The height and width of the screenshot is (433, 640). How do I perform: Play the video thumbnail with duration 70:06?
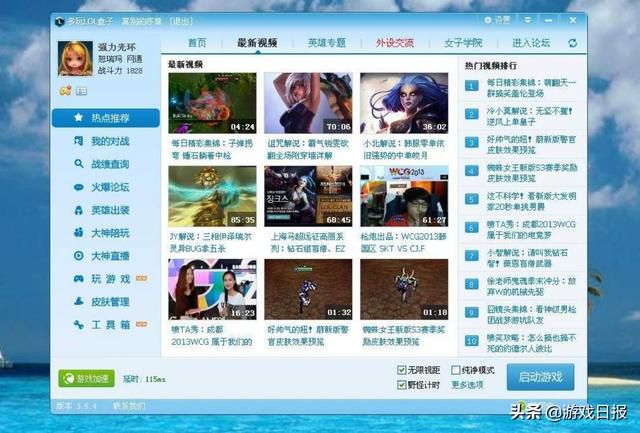308,103
